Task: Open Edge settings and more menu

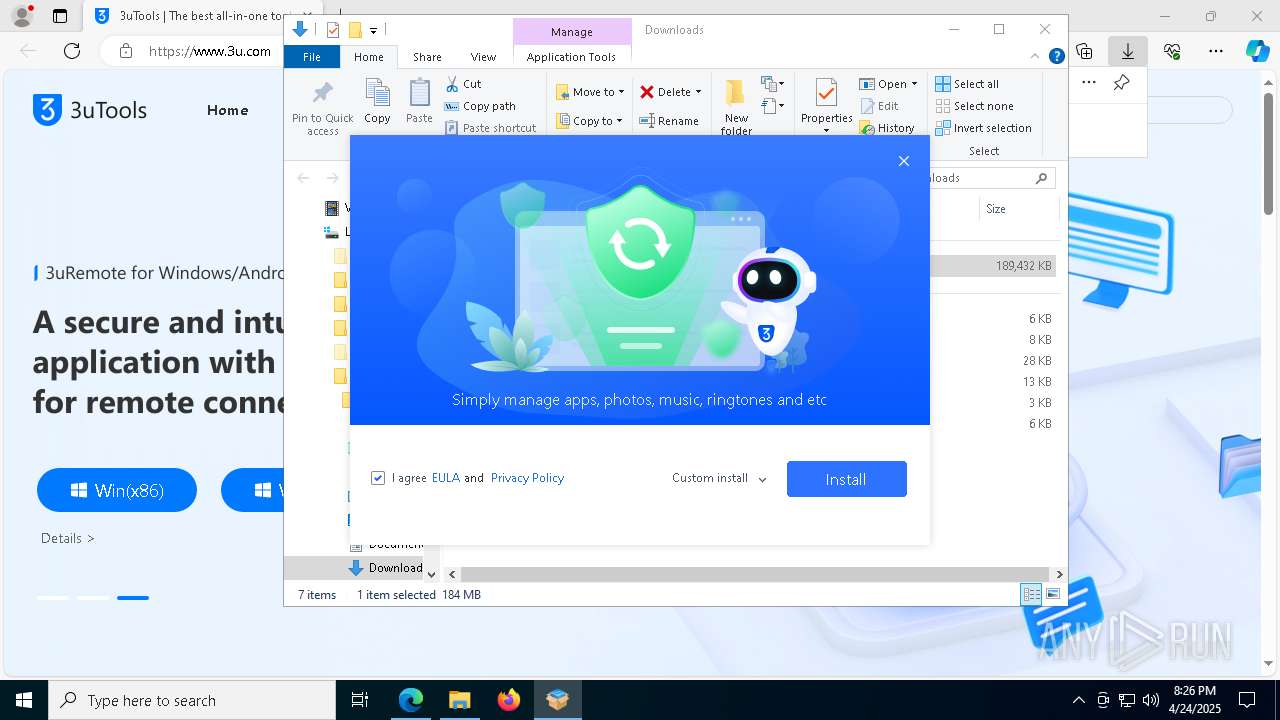Action: pyautogui.click(x=1216, y=51)
